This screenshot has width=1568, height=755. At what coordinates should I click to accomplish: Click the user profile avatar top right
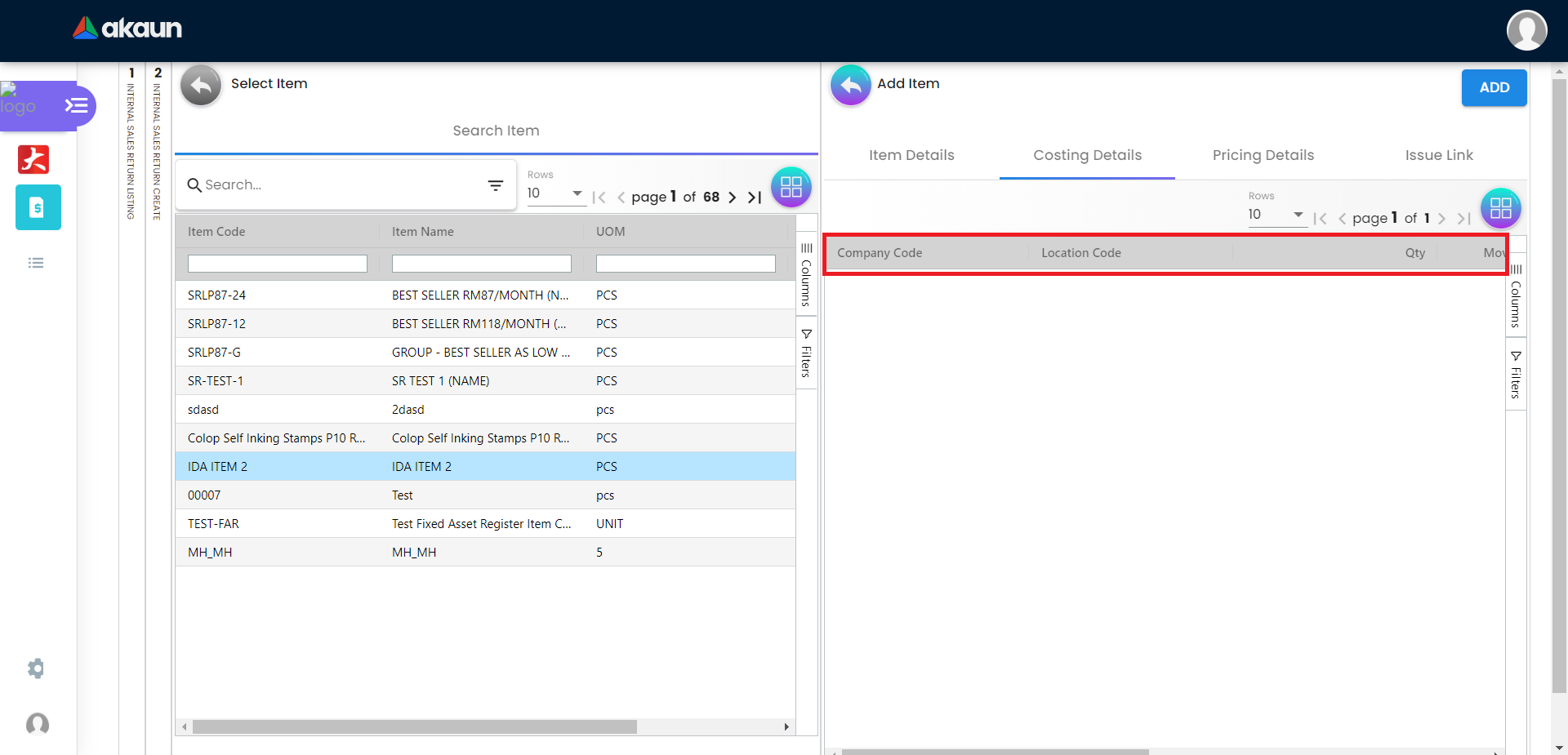pyautogui.click(x=1526, y=31)
